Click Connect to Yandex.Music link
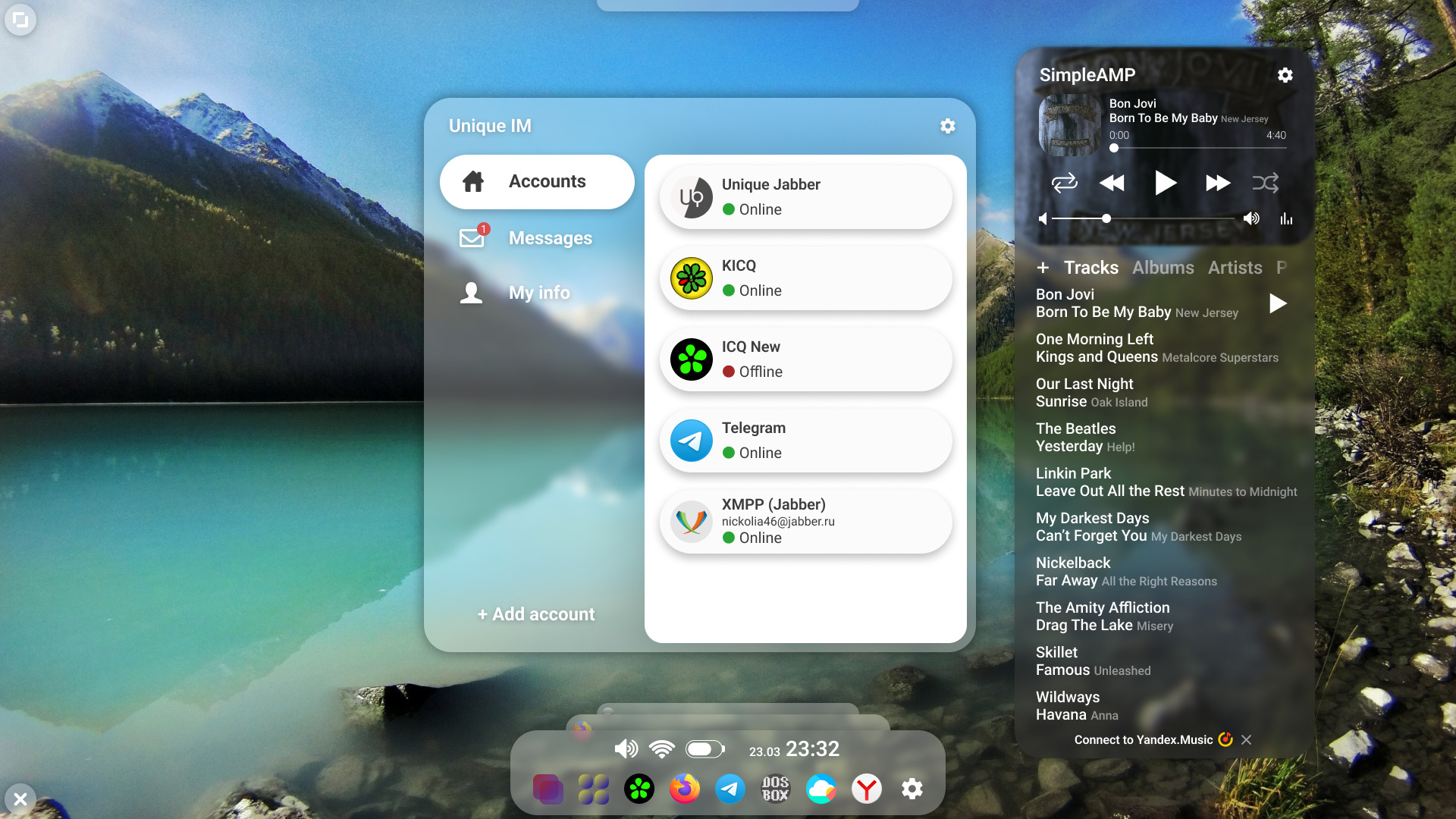The height and width of the screenshot is (819, 1456). pyautogui.click(x=1143, y=740)
